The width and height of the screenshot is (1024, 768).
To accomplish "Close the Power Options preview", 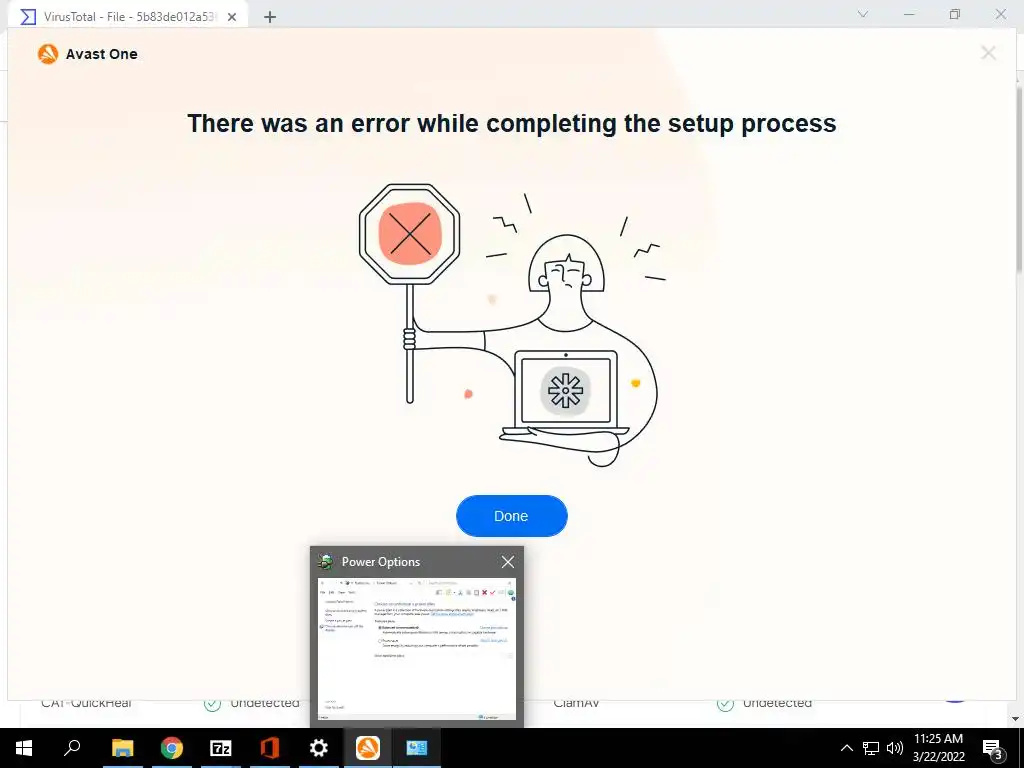I will pyautogui.click(x=507, y=562).
